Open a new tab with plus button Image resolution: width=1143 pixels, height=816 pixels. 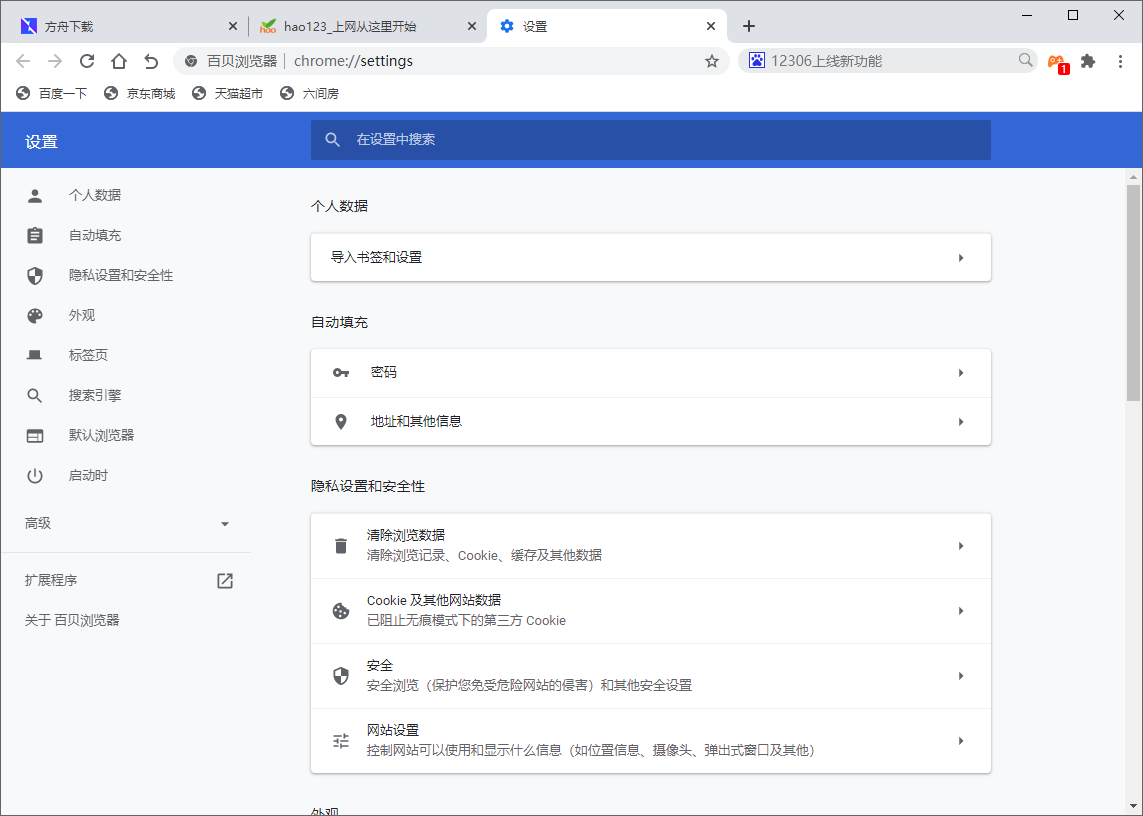(749, 26)
